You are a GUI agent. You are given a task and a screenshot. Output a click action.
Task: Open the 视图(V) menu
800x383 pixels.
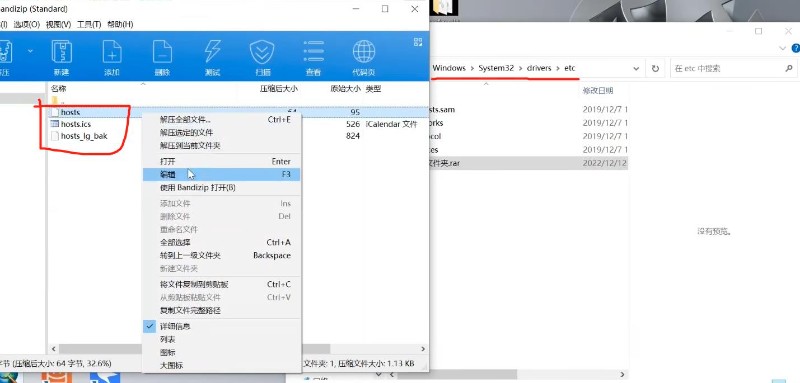click(x=59, y=24)
